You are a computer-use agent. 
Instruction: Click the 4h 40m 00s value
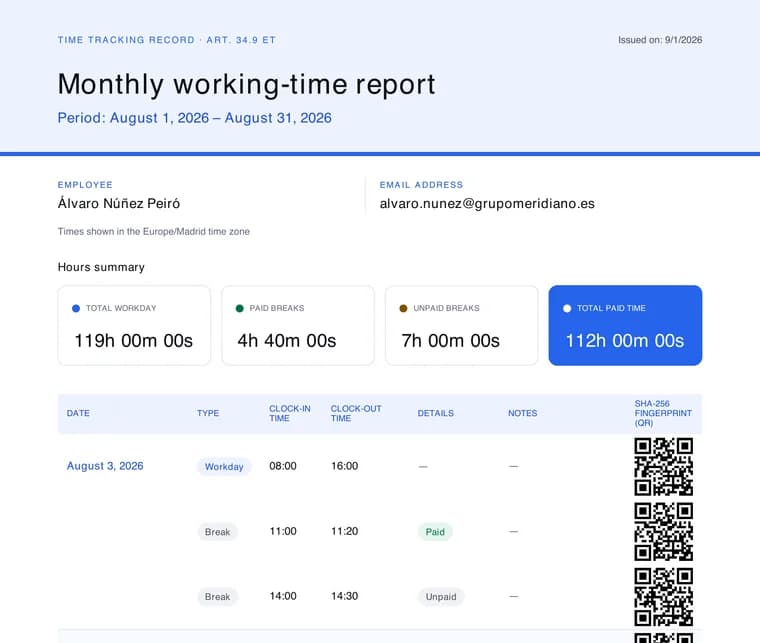(287, 341)
